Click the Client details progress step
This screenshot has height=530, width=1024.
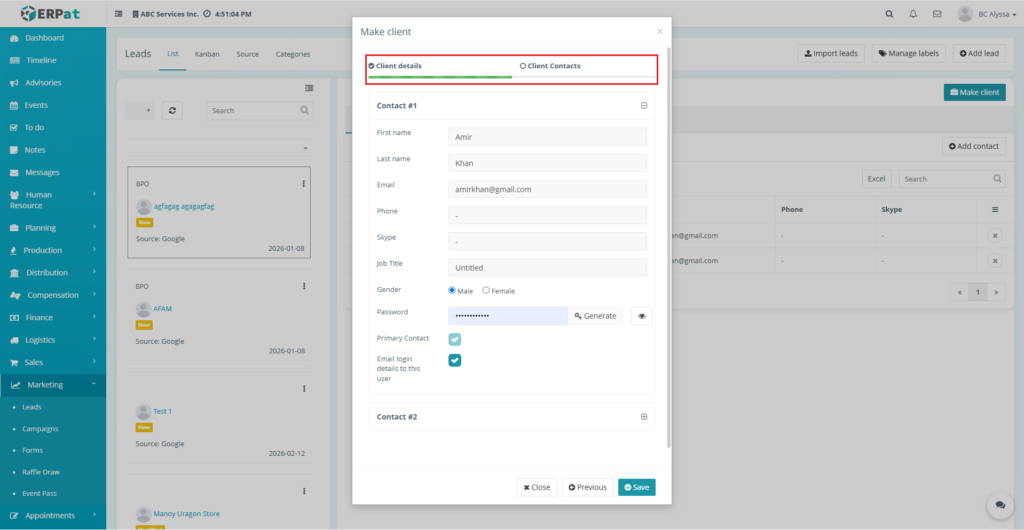click(x=399, y=66)
